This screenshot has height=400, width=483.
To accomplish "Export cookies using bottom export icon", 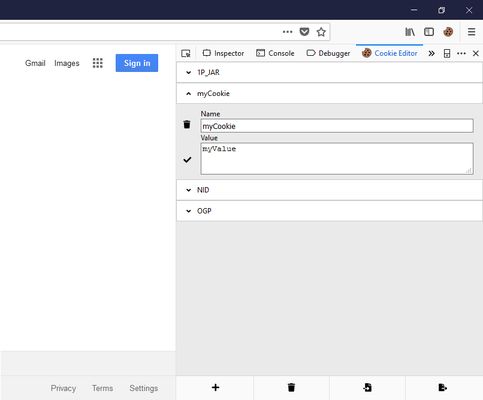I will tap(443, 387).
